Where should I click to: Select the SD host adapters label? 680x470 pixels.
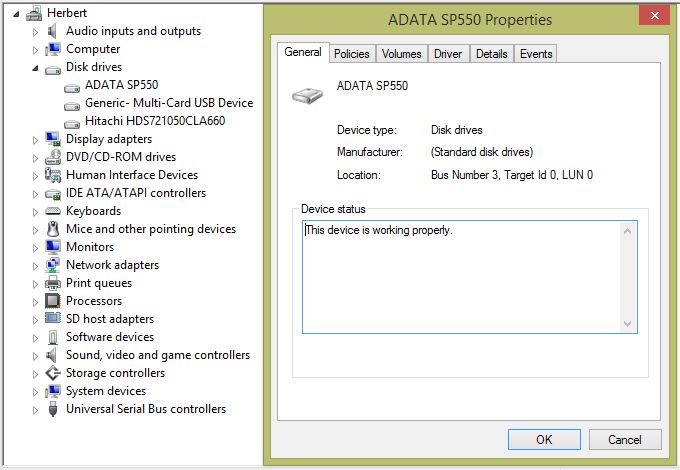[110, 319]
